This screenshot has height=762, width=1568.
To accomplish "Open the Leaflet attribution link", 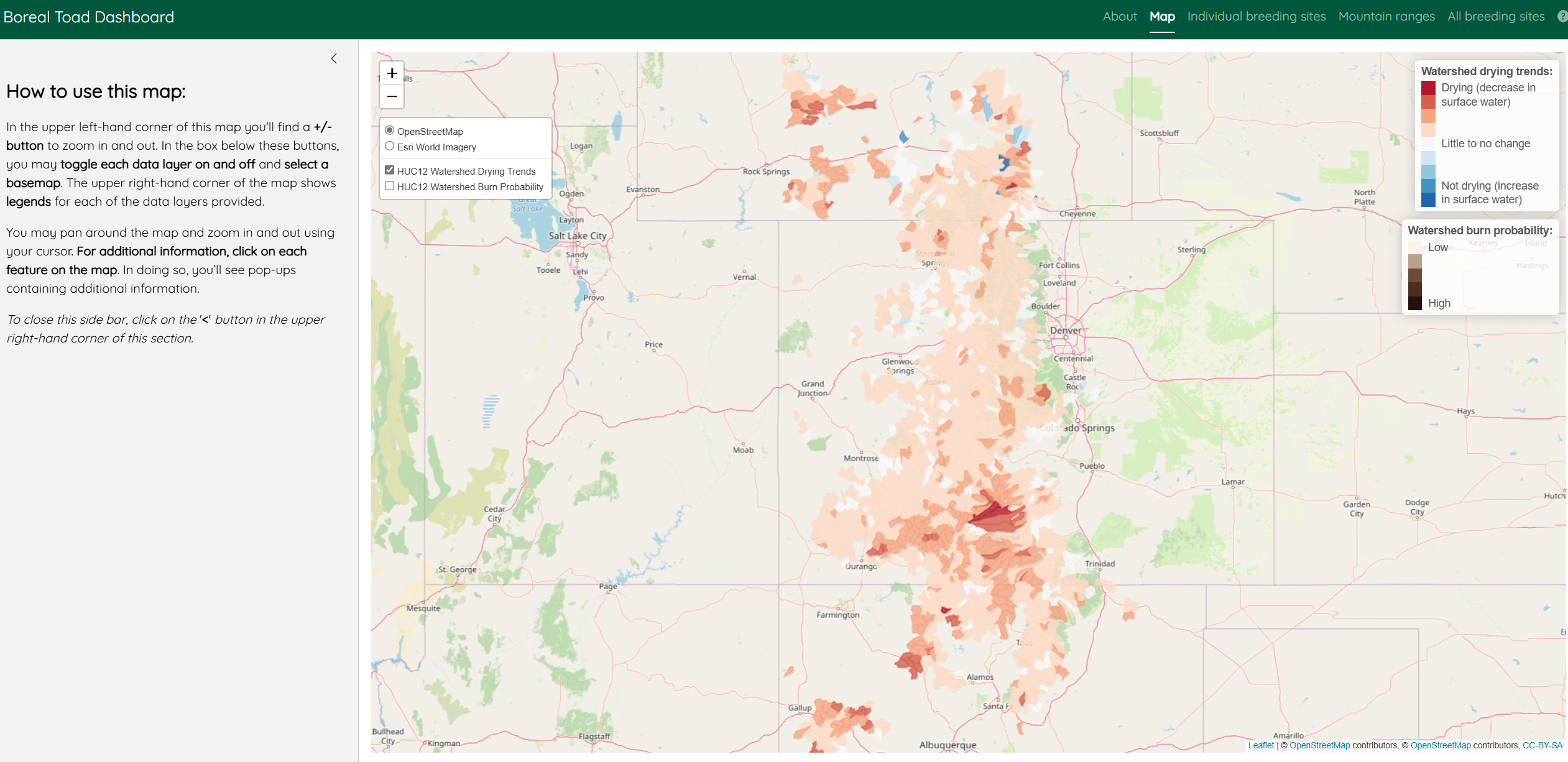I will [1261, 745].
